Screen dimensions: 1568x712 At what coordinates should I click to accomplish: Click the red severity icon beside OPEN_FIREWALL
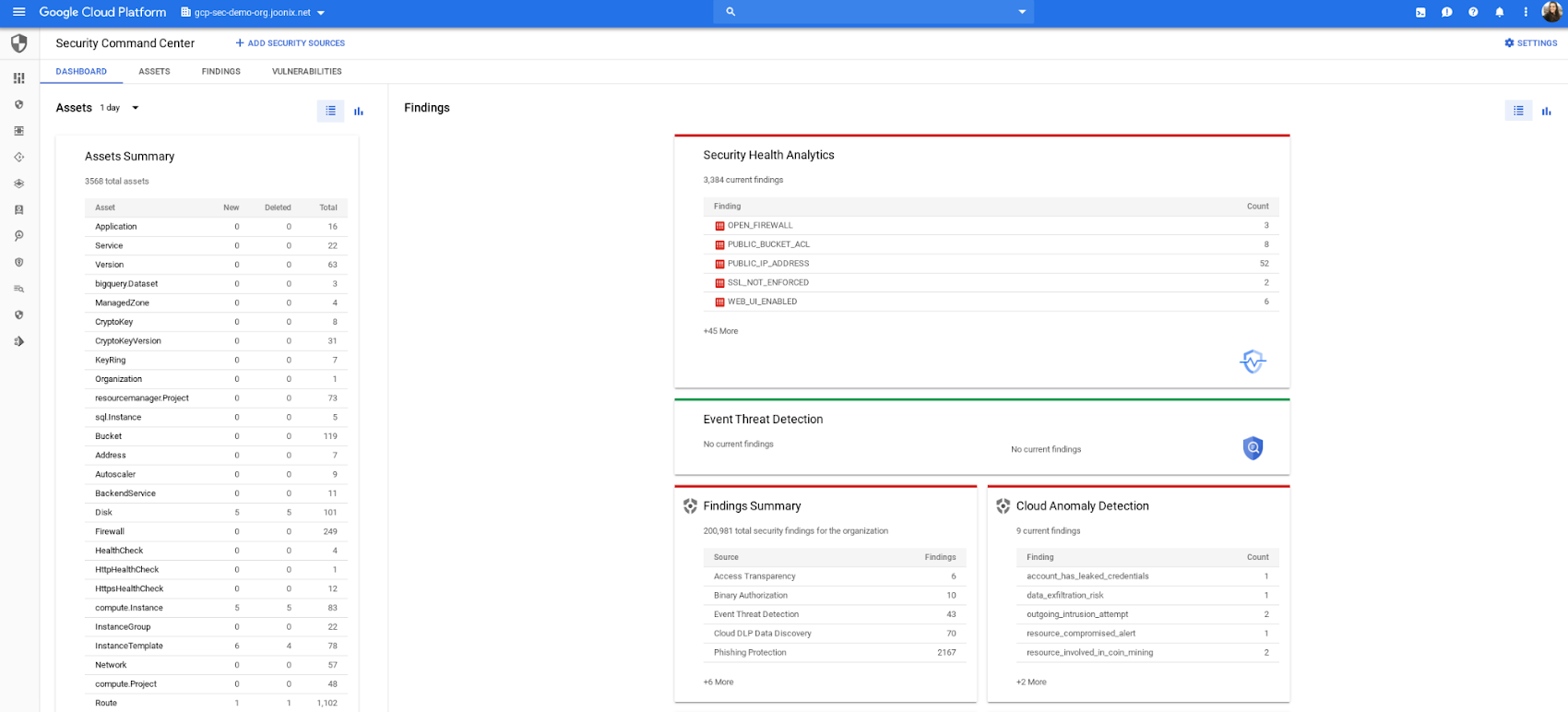coord(719,226)
